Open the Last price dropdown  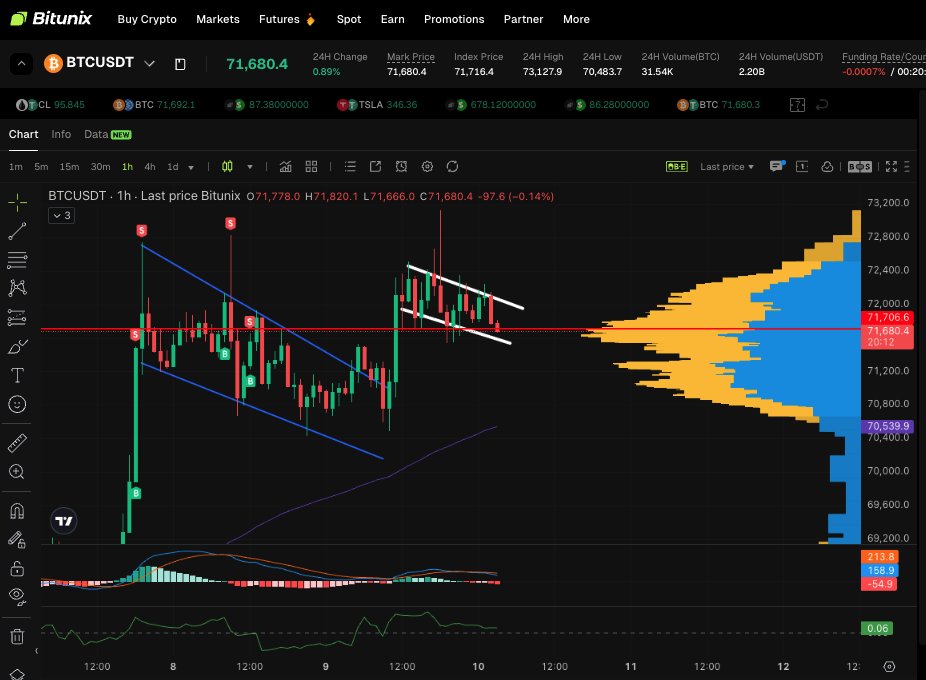[727, 167]
